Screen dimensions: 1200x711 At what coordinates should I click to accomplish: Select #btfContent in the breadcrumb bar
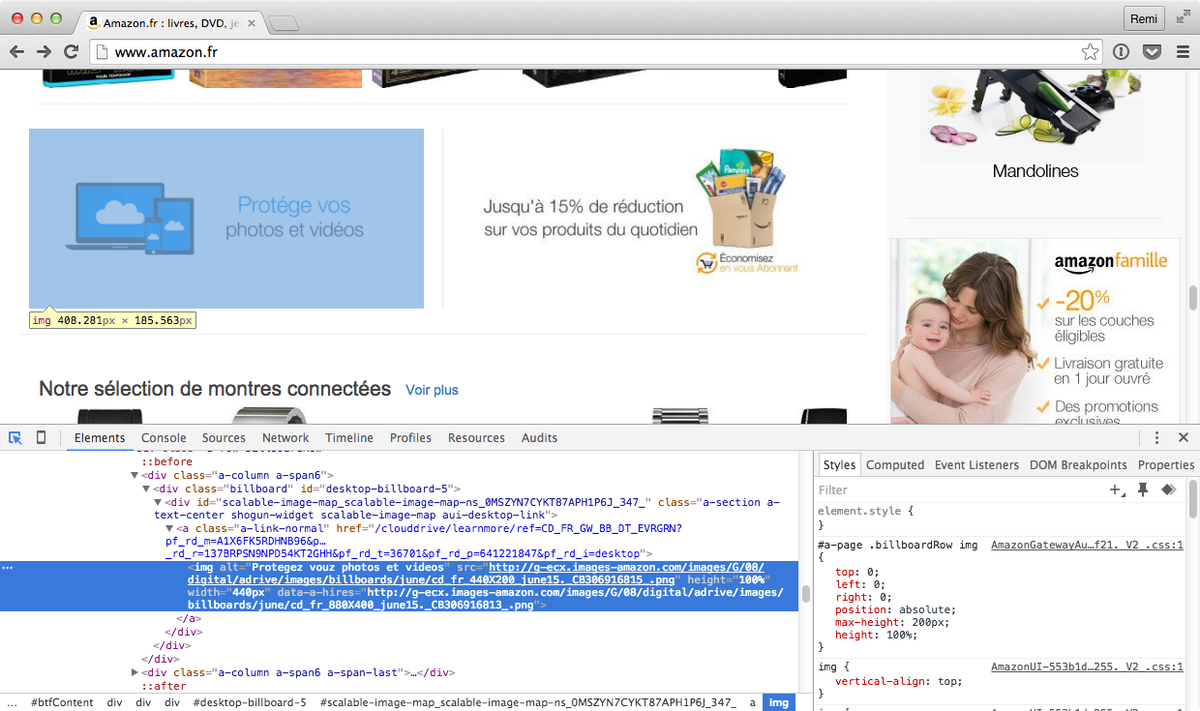[x=62, y=702]
